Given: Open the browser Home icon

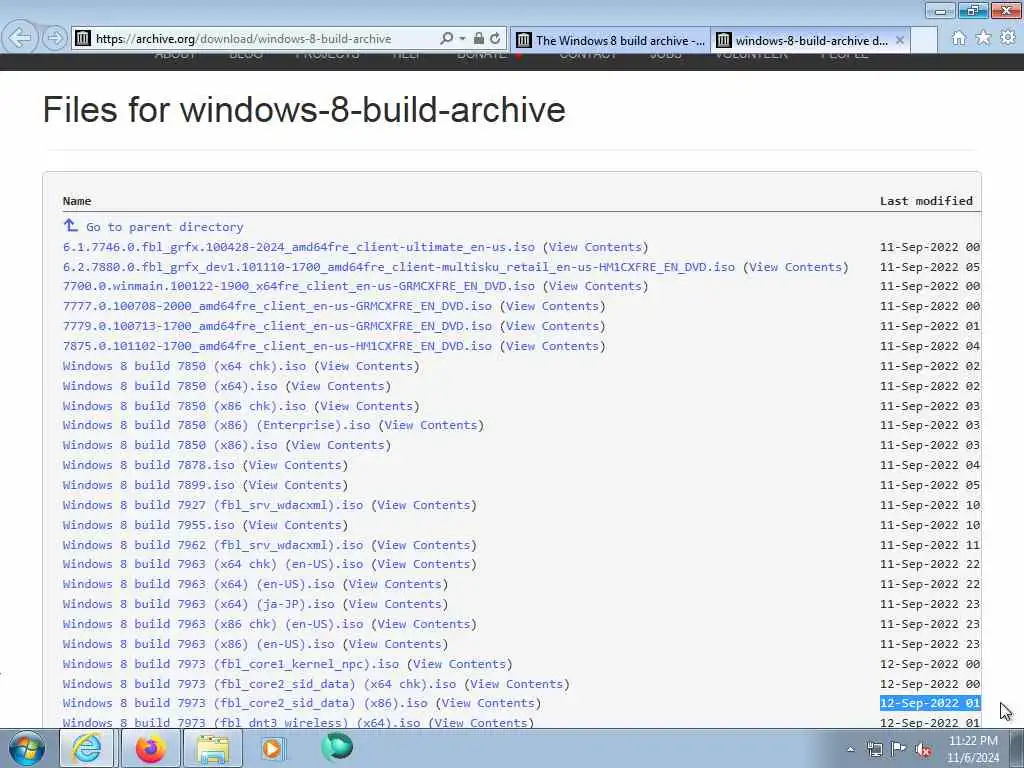Looking at the screenshot, I should pos(959,38).
